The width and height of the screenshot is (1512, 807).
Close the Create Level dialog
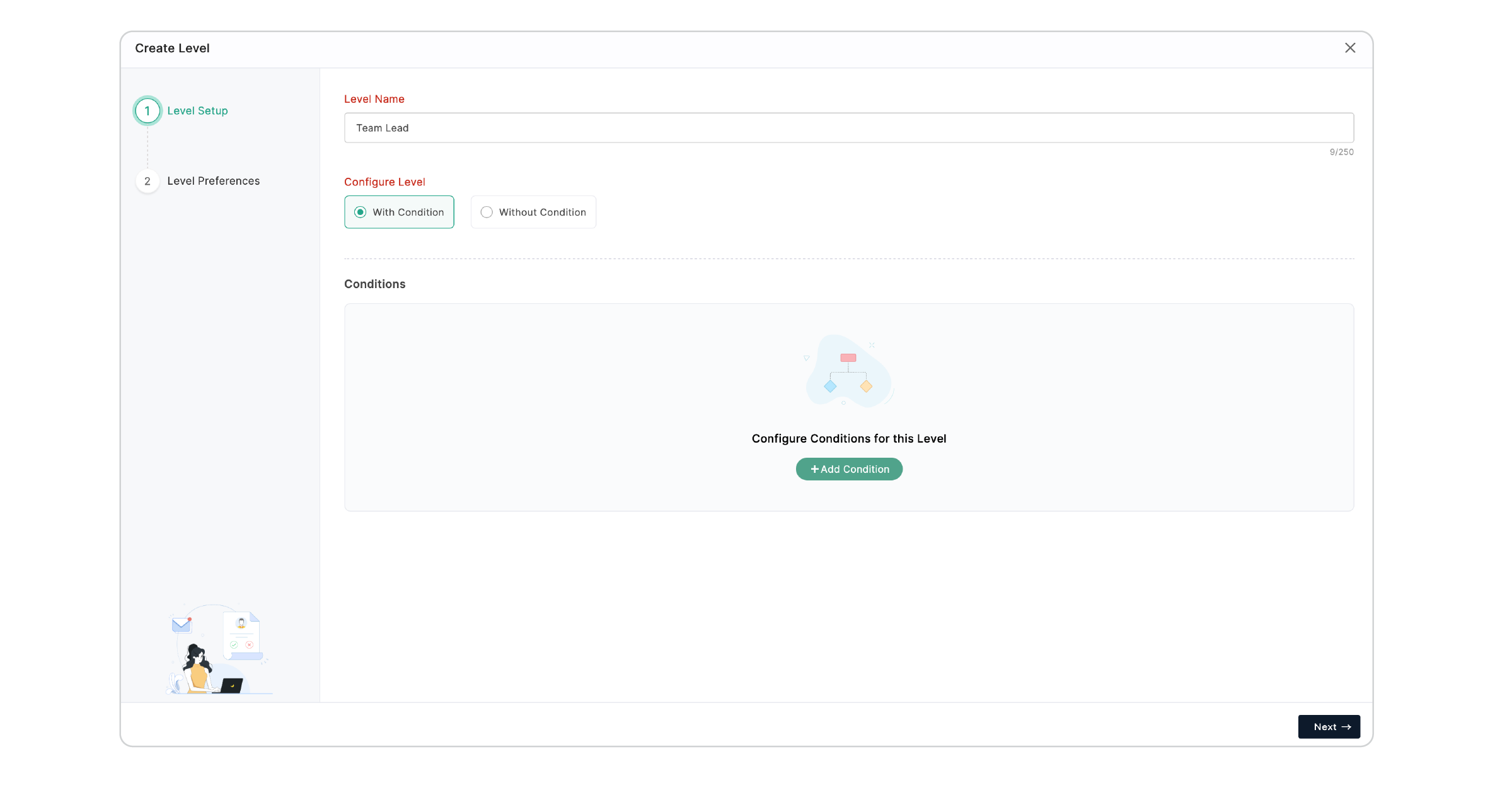point(1349,48)
